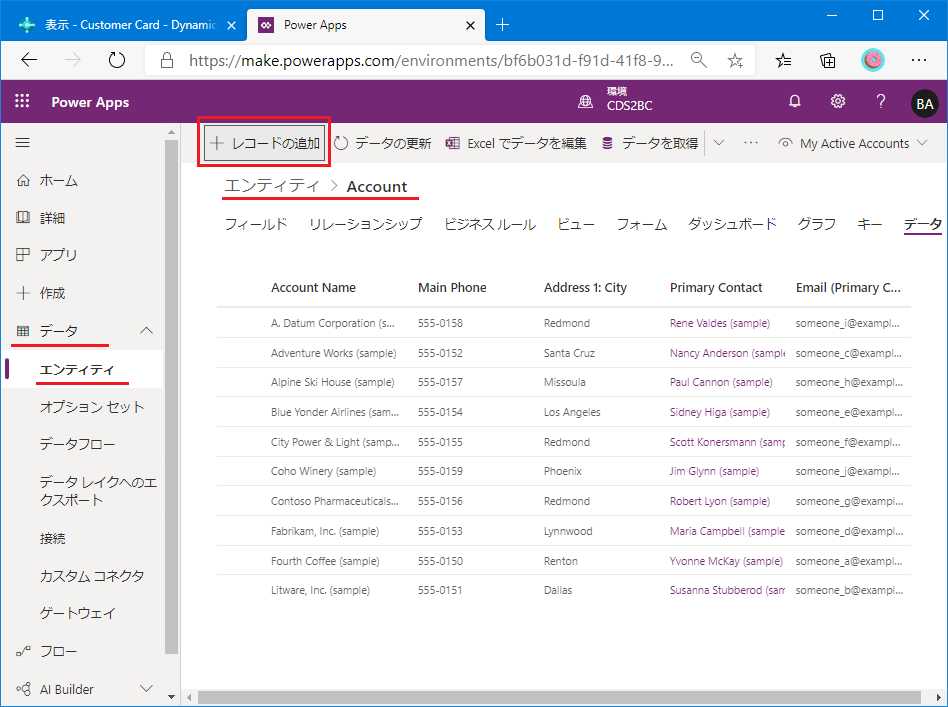The width and height of the screenshot is (948, 707).
Task: Click the browser address bar URL
Action: click(431, 60)
